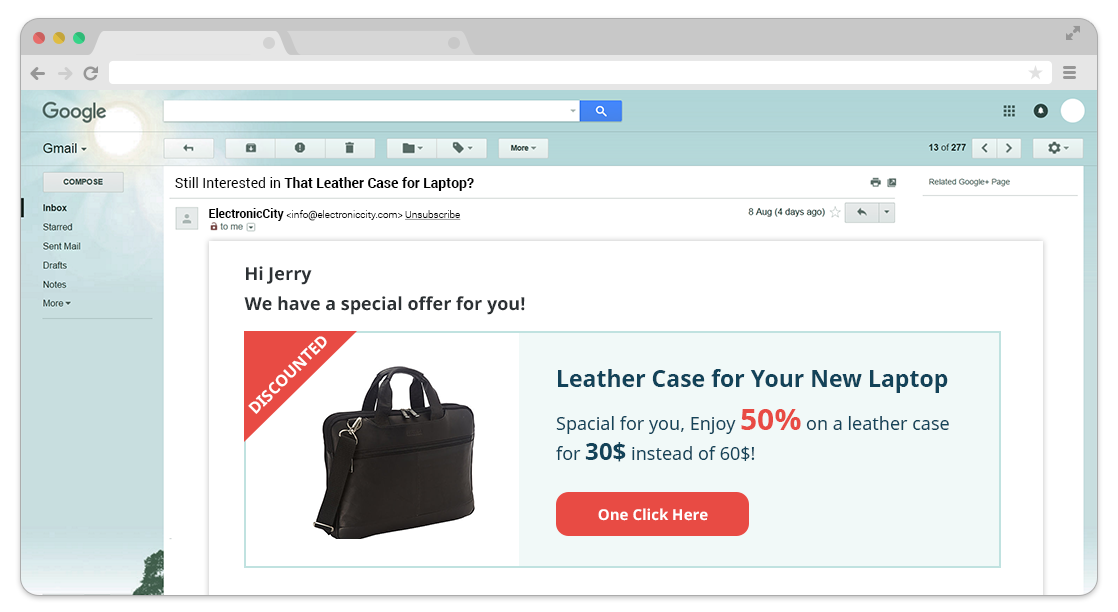The image size is (1118, 612).
Task: Report spam with the exclamation icon
Action: coord(299,148)
